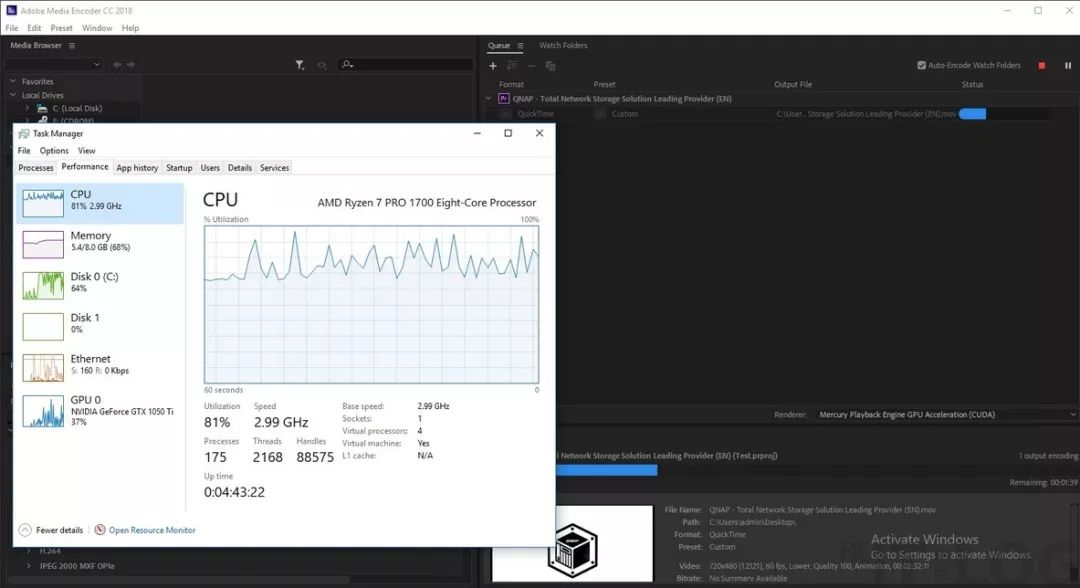This screenshot has height=588, width=1080.
Task: Click the Add Source plus icon
Action: click(x=492, y=65)
